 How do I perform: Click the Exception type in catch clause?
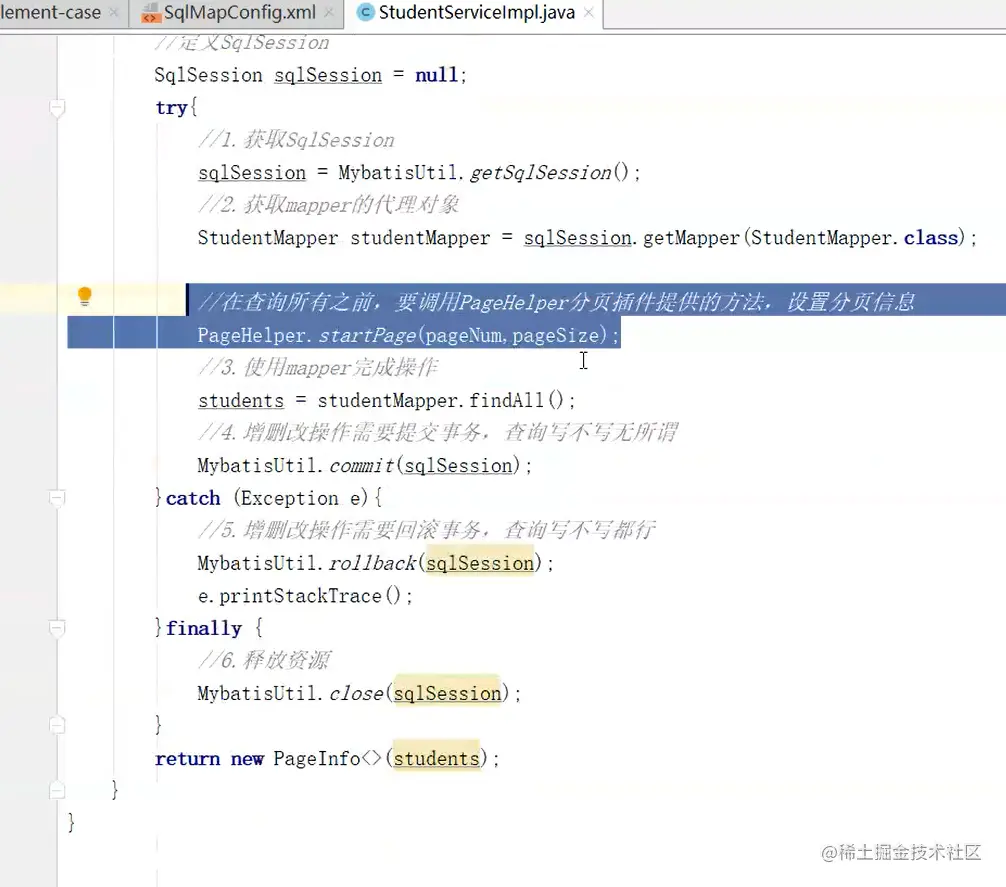[289, 498]
